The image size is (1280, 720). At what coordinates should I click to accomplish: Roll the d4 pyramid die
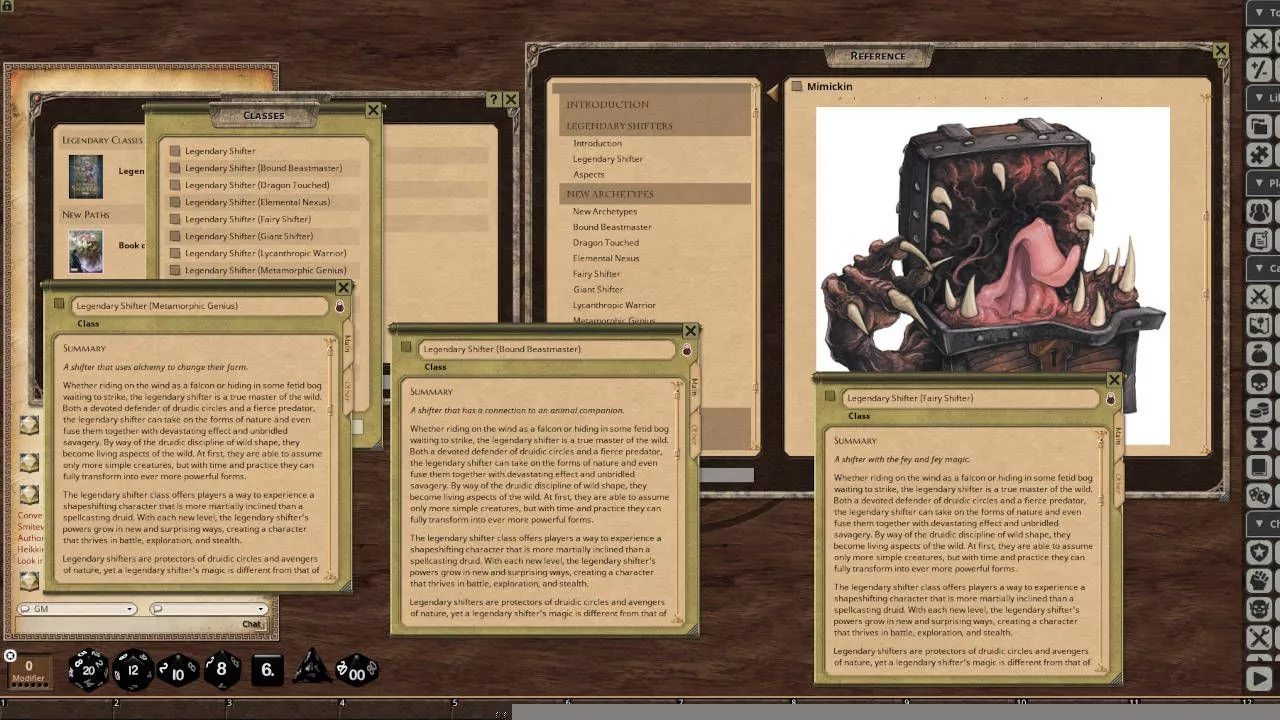point(311,667)
